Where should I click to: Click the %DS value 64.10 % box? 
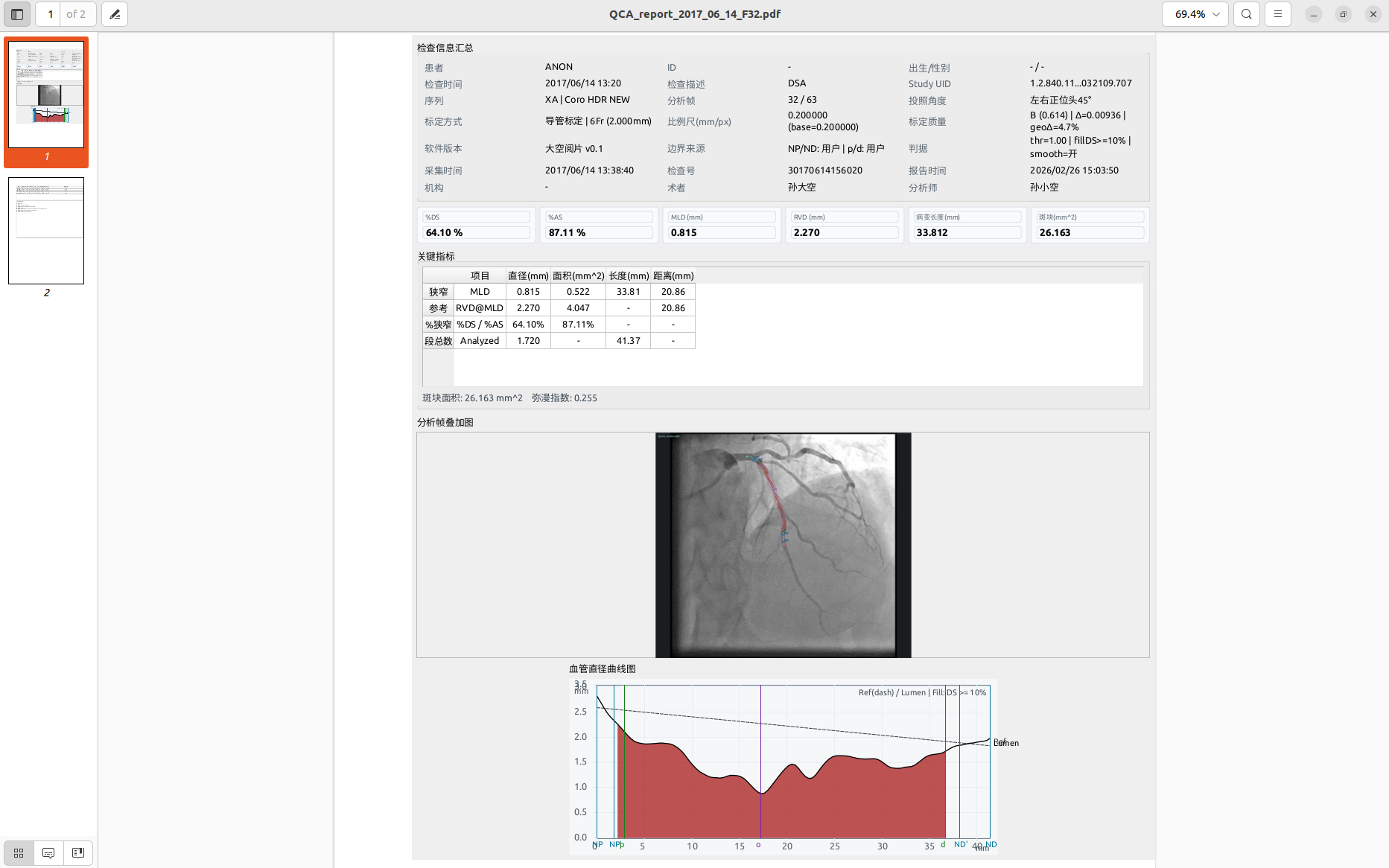point(477,233)
